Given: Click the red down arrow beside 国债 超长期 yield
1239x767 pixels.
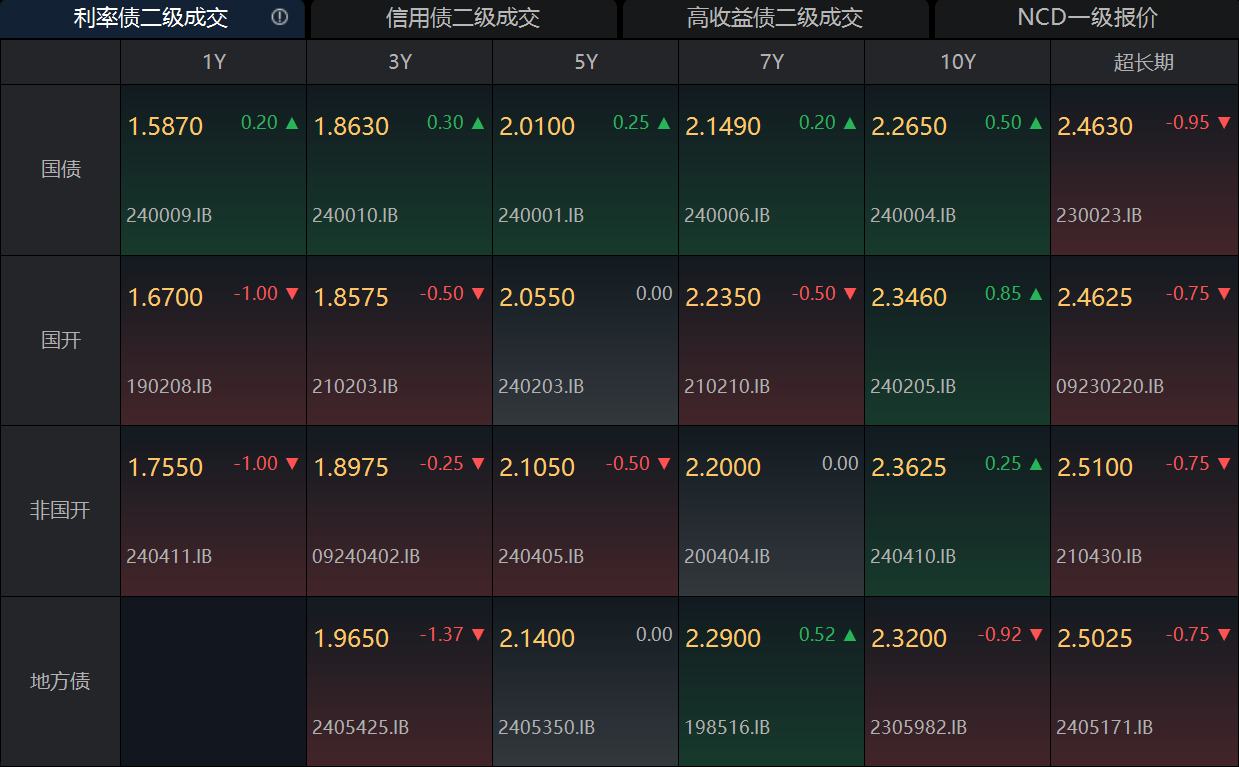Looking at the screenshot, I should point(1224,122).
